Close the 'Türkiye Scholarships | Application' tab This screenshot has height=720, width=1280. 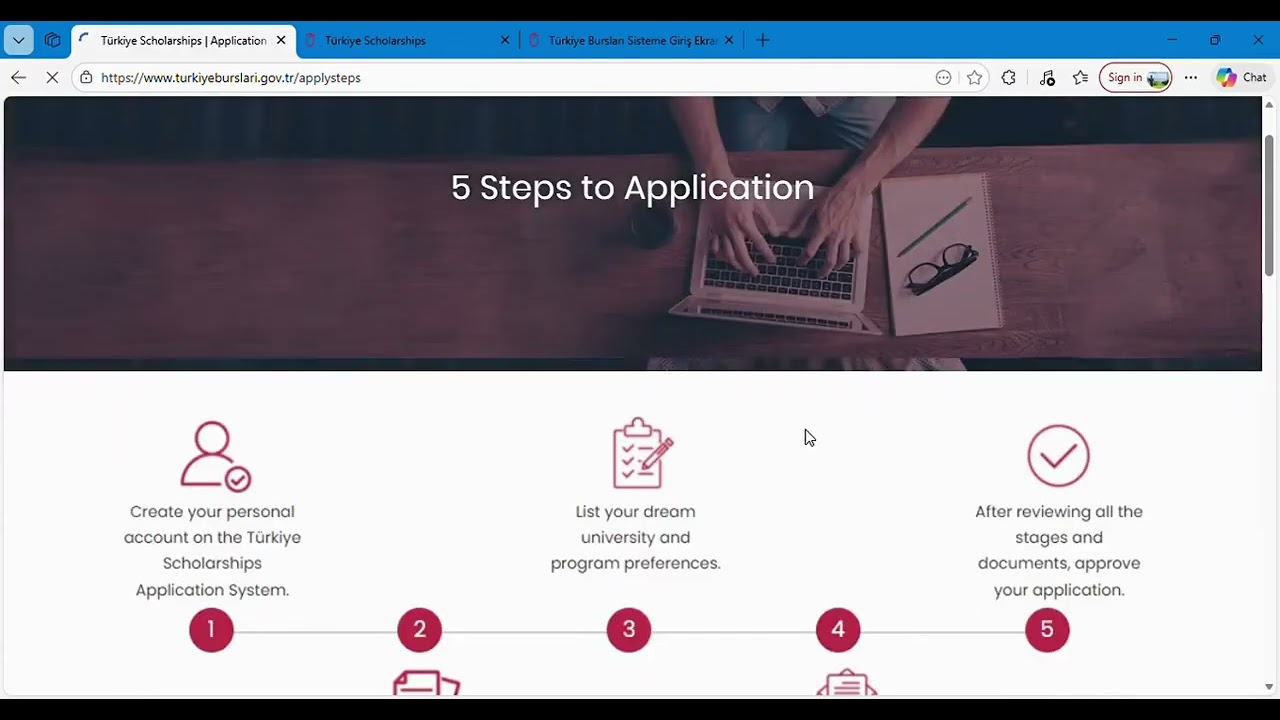(281, 40)
